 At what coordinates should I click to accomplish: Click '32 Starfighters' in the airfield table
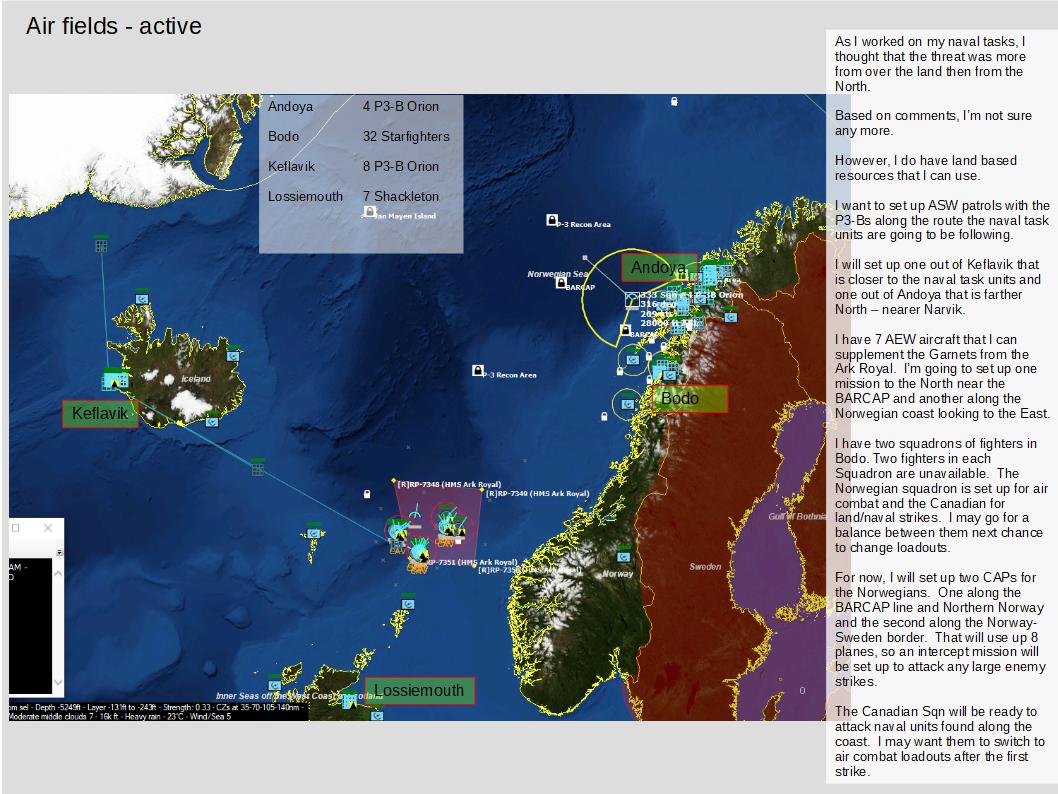[x=406, y=136]
